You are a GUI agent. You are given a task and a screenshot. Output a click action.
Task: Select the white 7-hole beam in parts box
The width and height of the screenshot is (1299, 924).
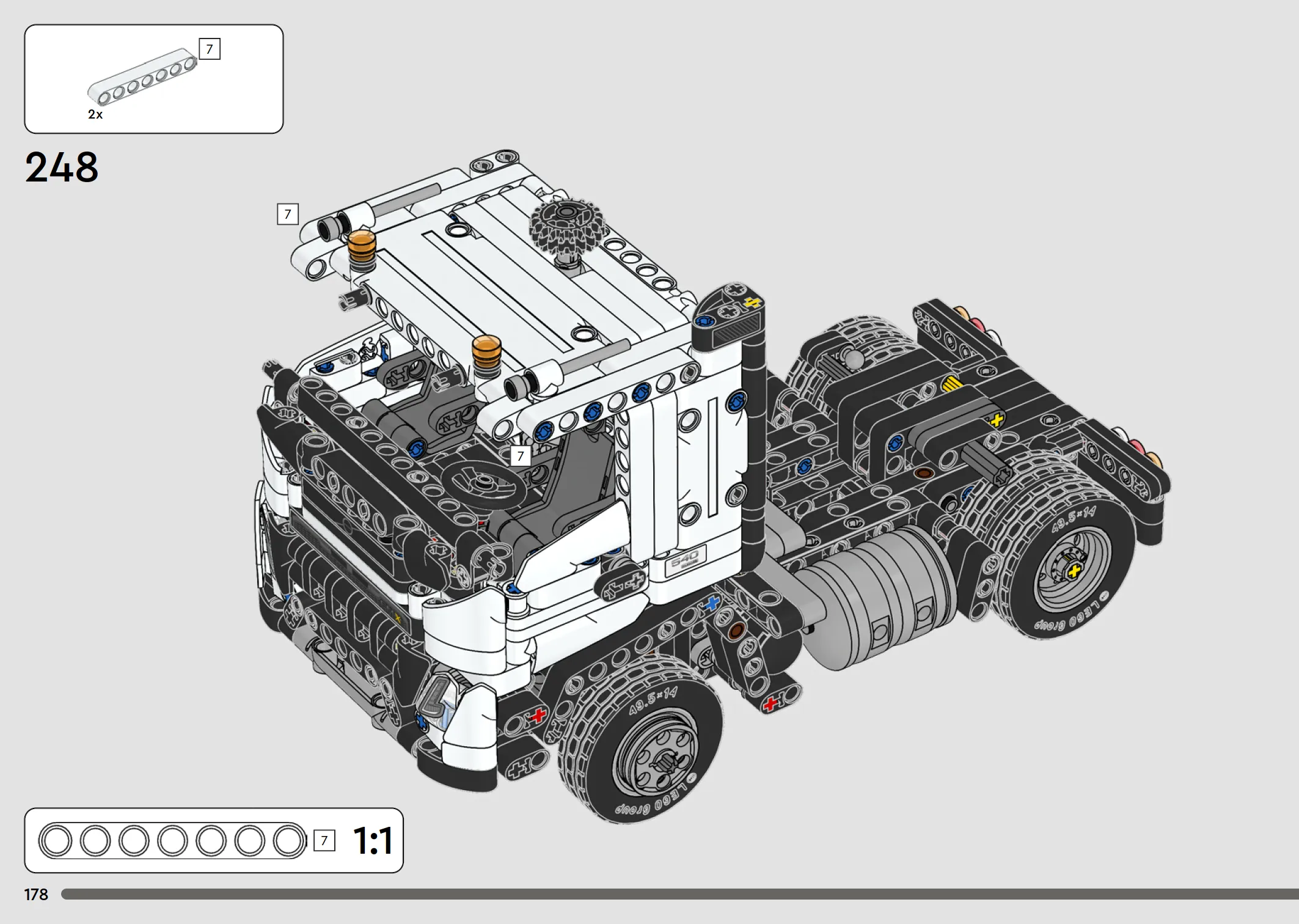[x=142, y=76]
